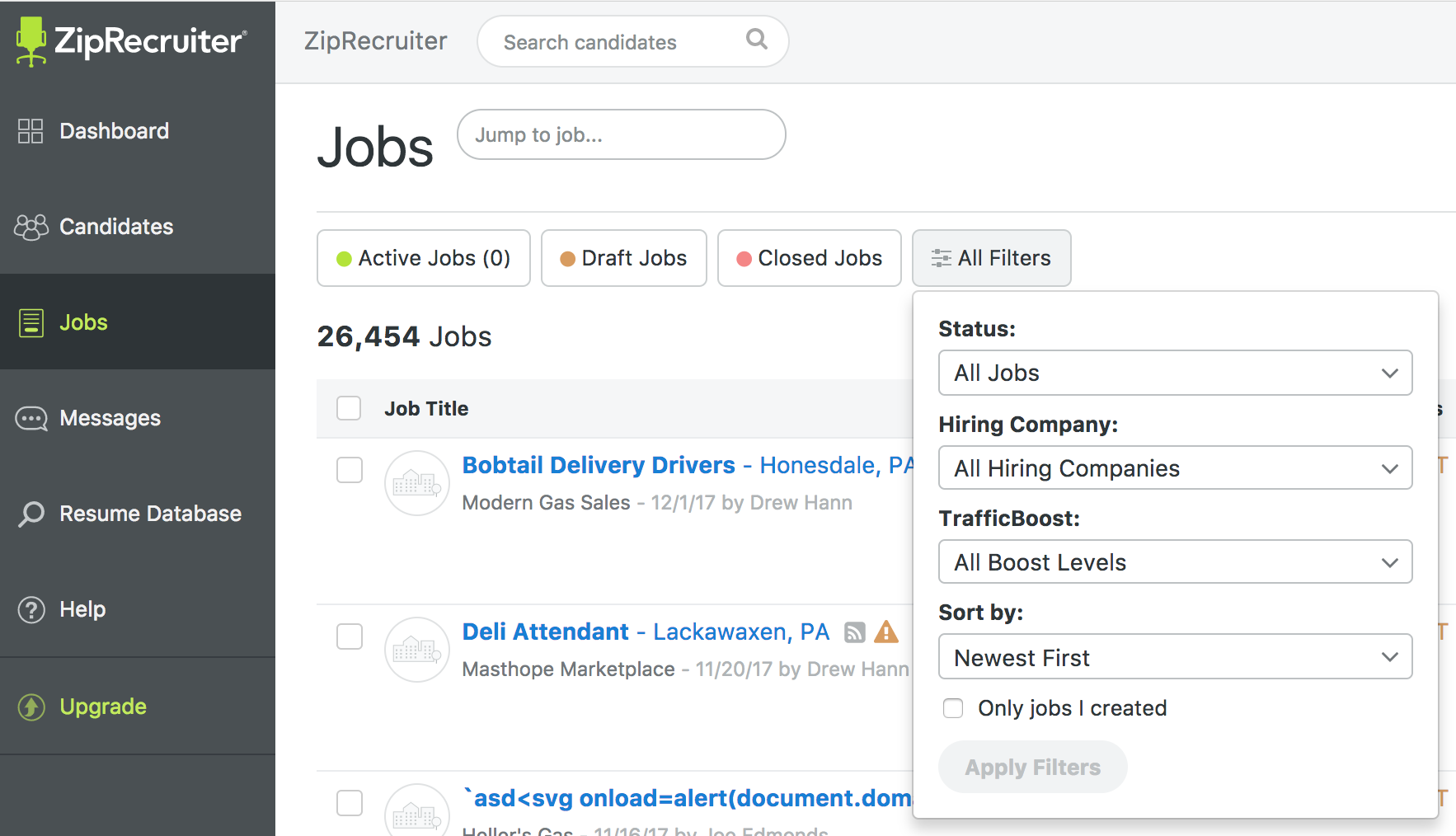
Task: Click the RSS feed icon beside Deli Attendant
Action: tap(855, 632)
